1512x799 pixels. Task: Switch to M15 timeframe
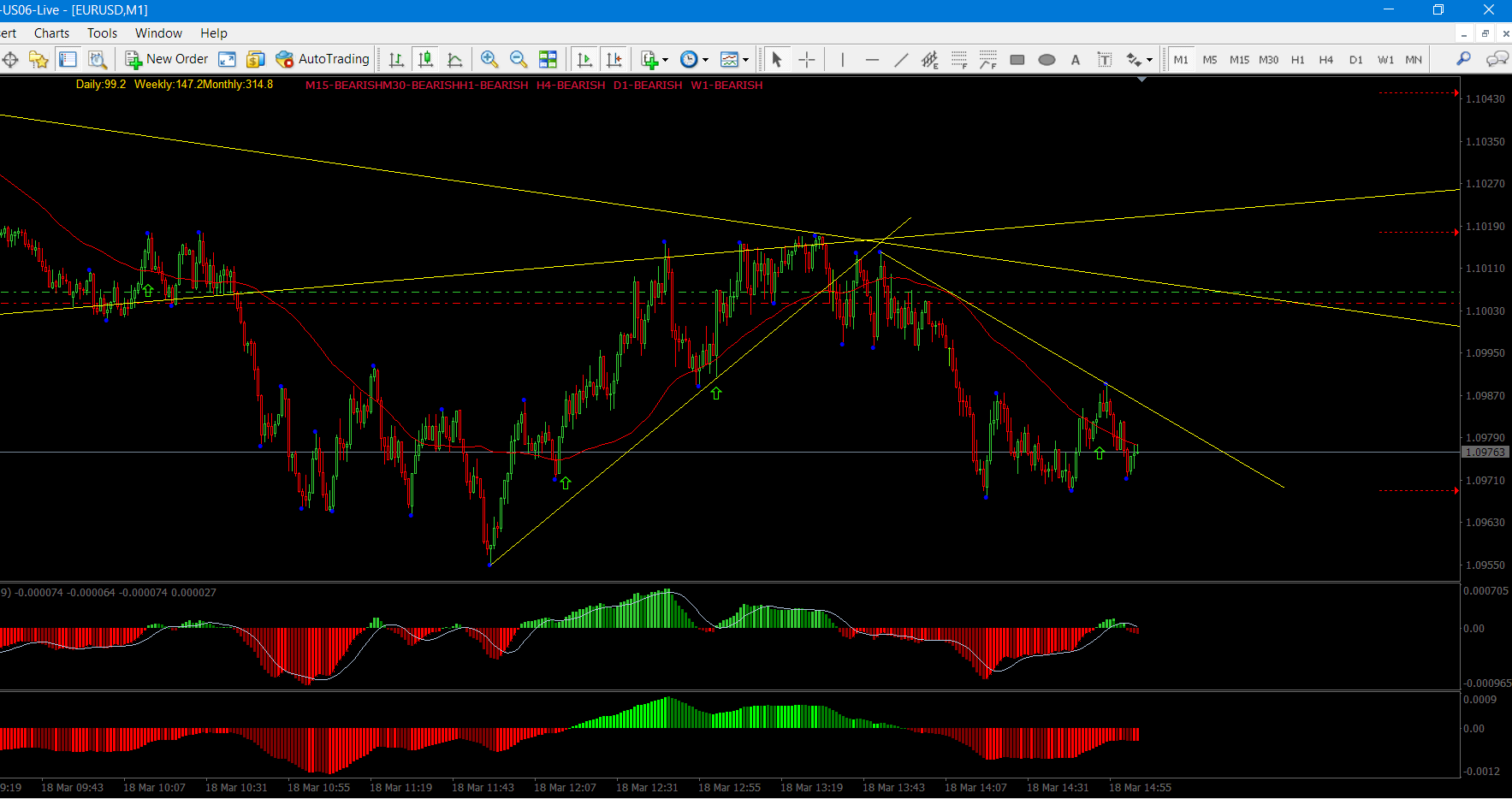click(x=1239, y=59)
